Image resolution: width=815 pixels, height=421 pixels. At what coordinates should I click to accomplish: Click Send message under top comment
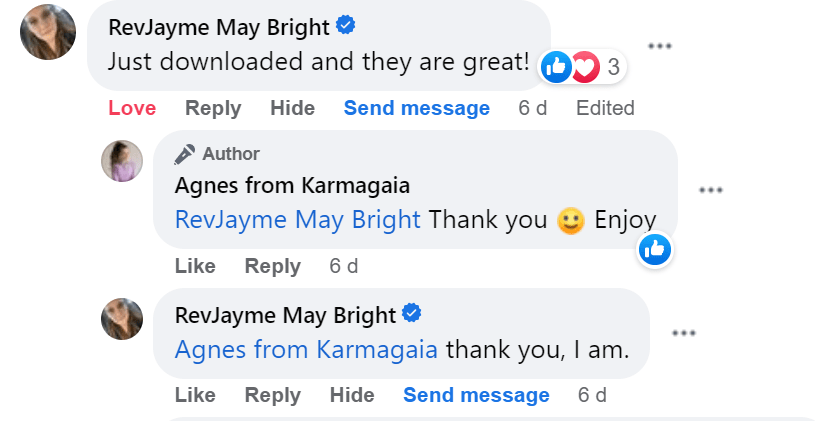tap(417, 108)
